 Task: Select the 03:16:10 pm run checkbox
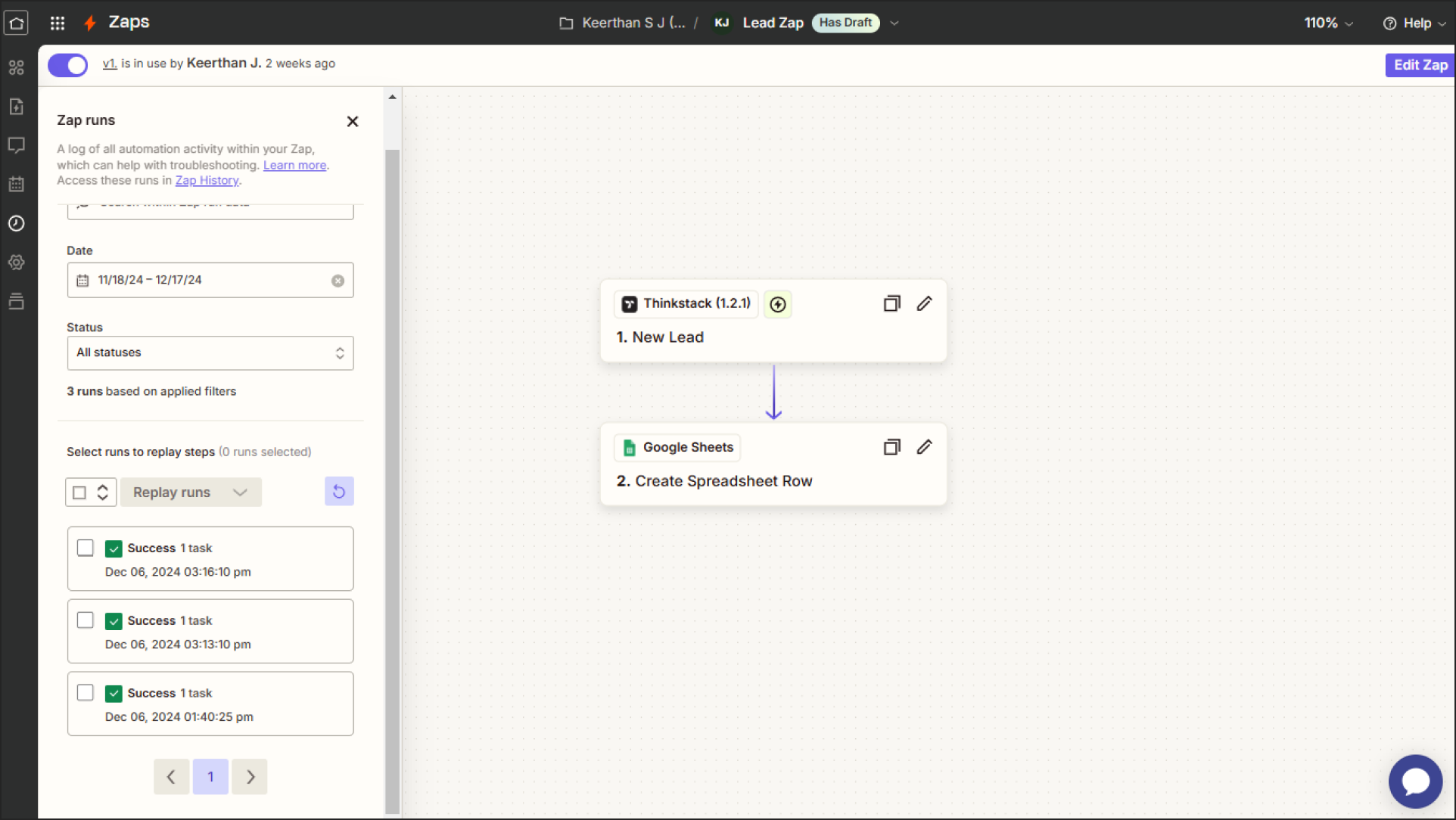[86, 548]
